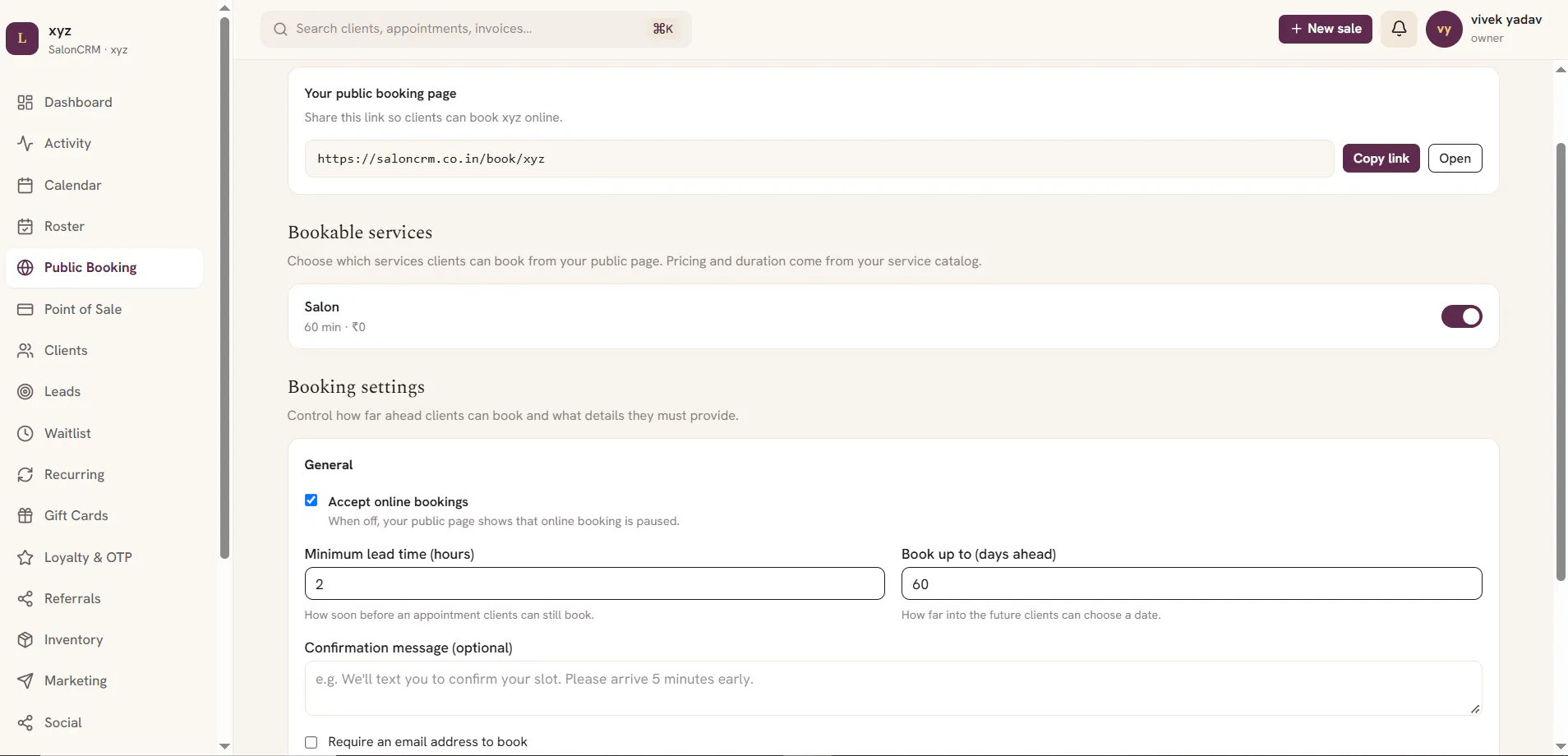Click the Marketing paper plane icon
Image resolution: width=1568 pixels, height=756 pixels.
point(25,680)
